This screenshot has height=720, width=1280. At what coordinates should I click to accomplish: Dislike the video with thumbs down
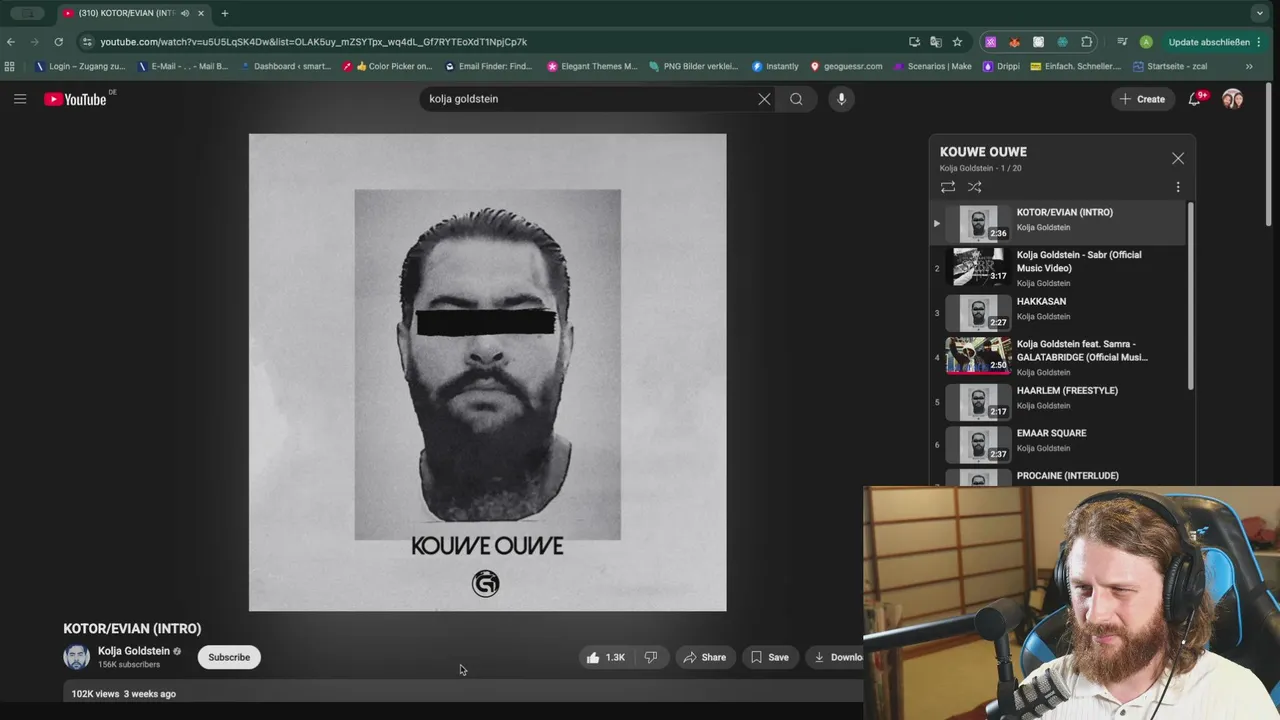651,657
